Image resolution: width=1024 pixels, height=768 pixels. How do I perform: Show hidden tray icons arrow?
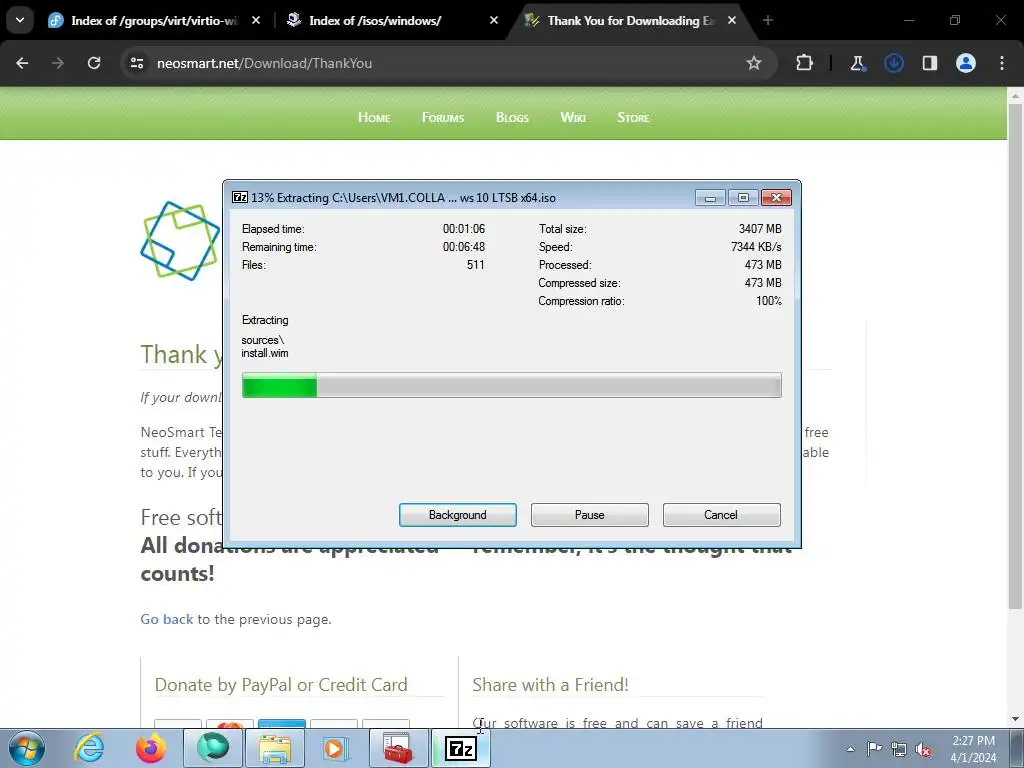tap(850, 749)
